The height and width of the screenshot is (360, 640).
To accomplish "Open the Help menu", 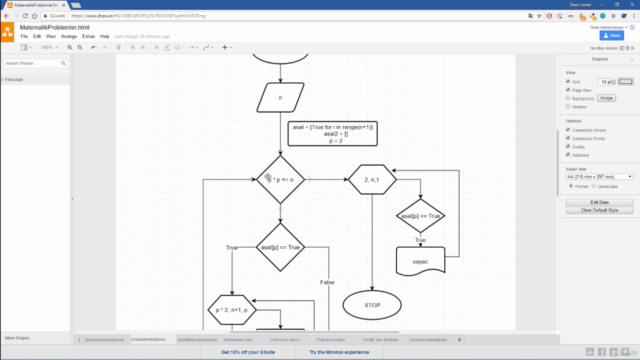I will 104,36.
